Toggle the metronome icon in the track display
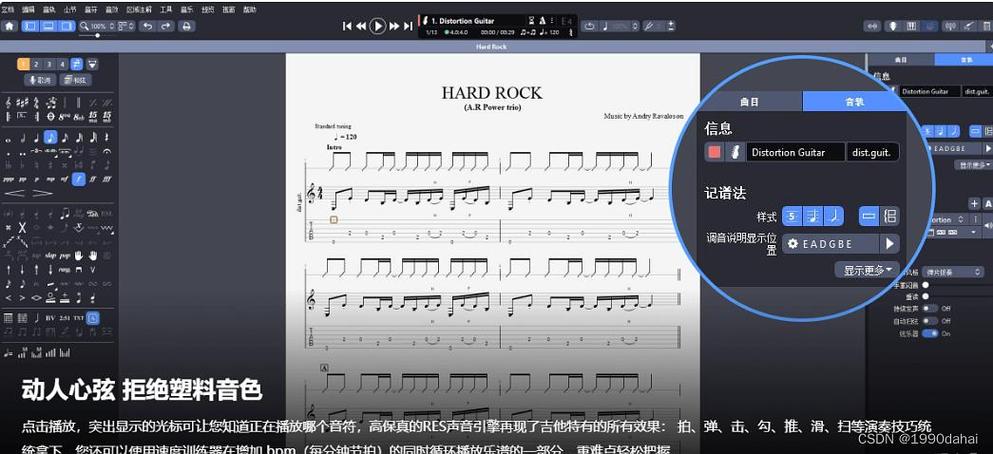The height and width of the screenshot is (454, 993). [x=543, y=20]
